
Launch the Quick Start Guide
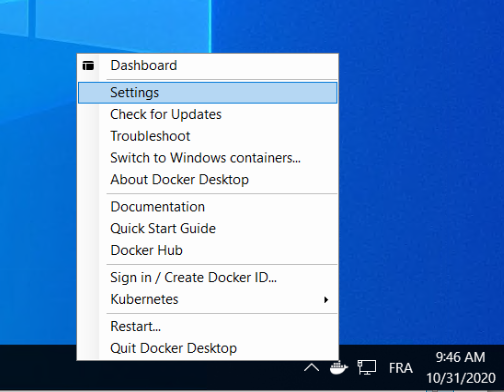[208, 229]
